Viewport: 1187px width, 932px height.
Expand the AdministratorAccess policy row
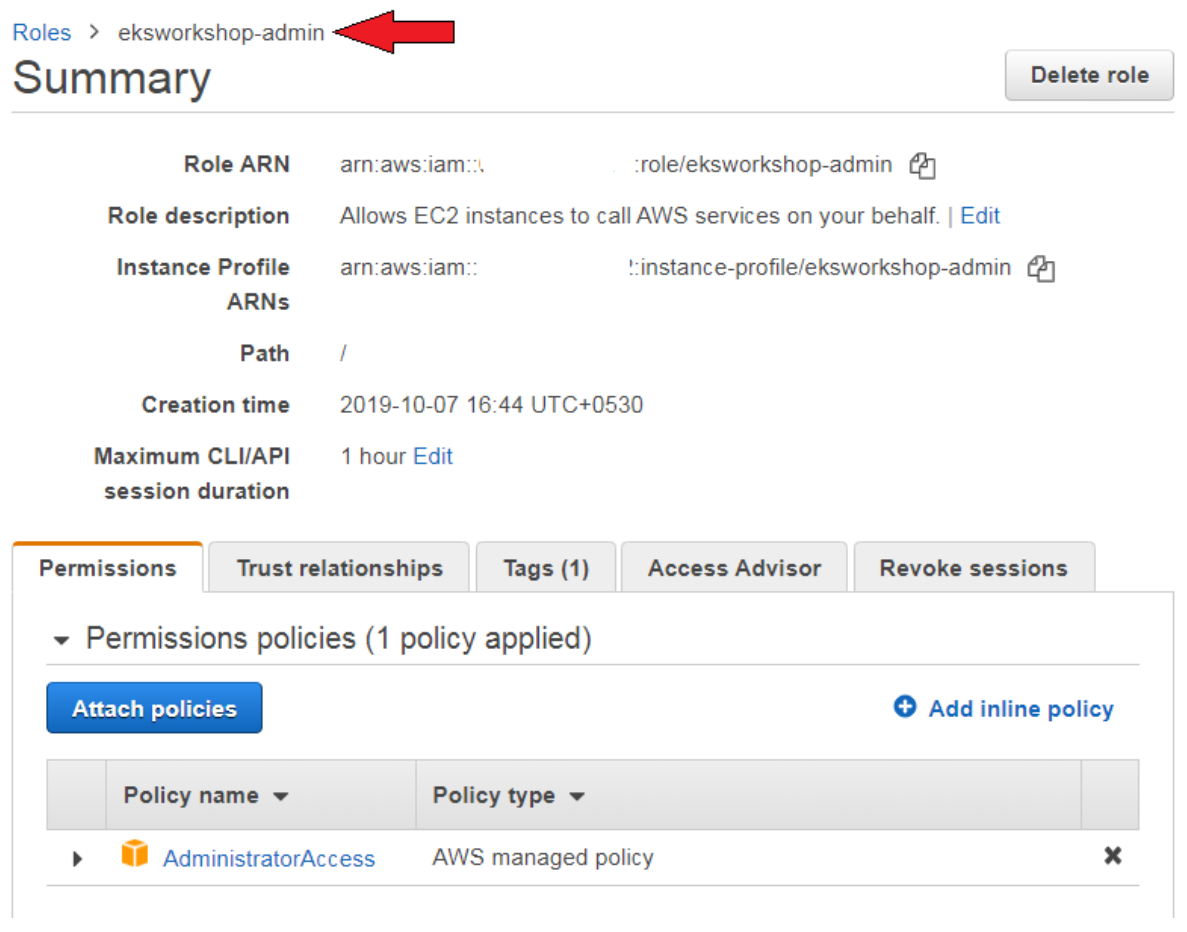tap(76, 859)
